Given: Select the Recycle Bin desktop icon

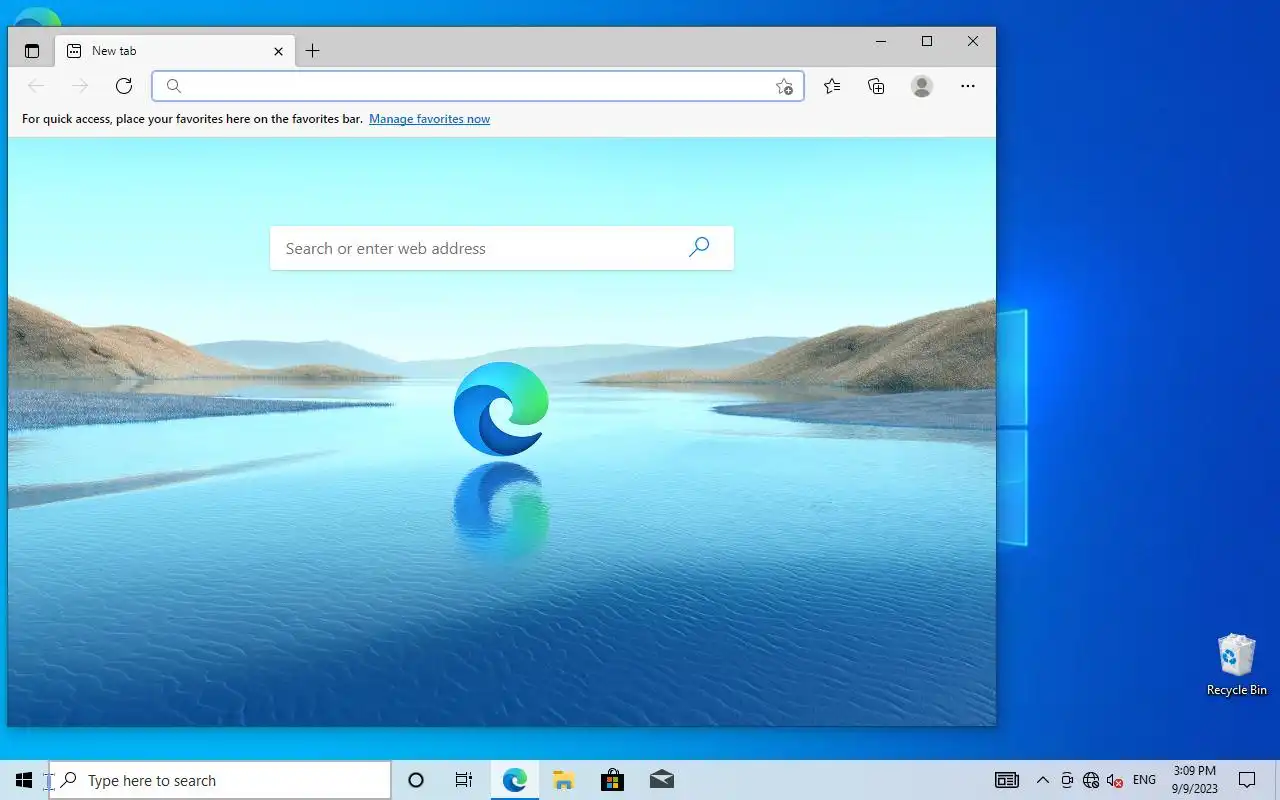Looking at the screenshot, I should [x=1237, y=665].
